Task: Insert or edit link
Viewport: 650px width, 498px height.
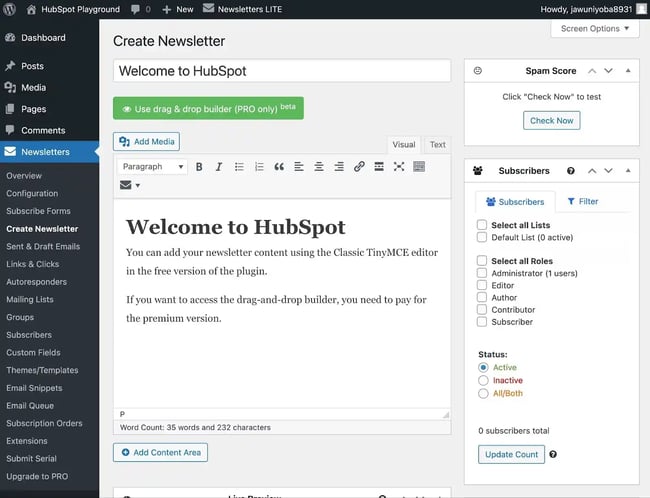Action: tap(359, 167)
